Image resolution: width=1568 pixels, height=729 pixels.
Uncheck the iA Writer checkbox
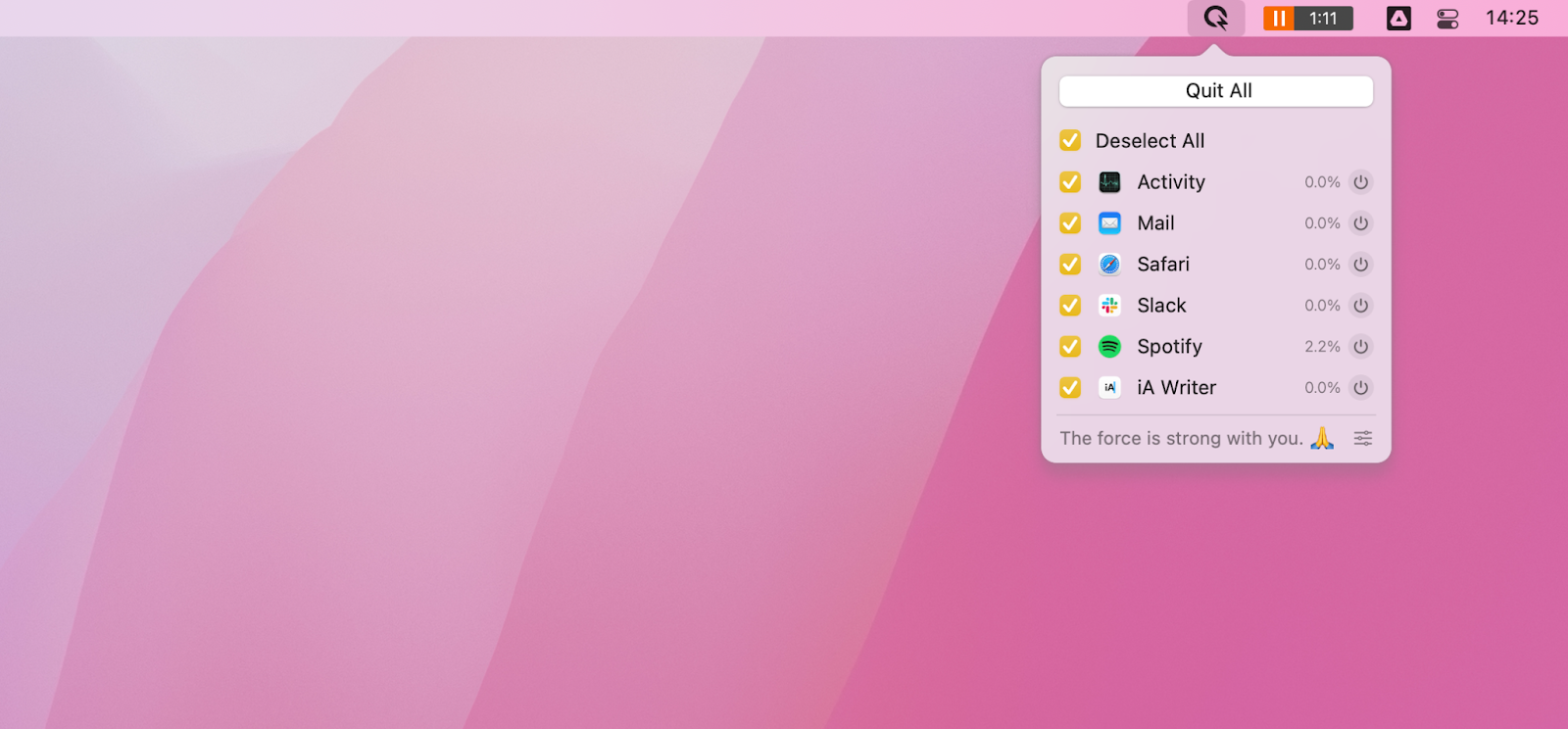(x=1070, y=388)
